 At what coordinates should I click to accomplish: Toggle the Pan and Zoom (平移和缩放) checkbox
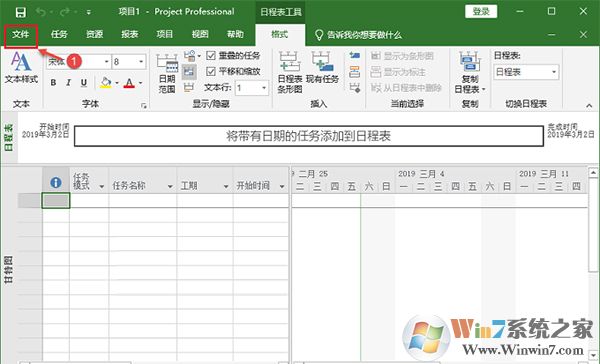(x=211, y=72)
